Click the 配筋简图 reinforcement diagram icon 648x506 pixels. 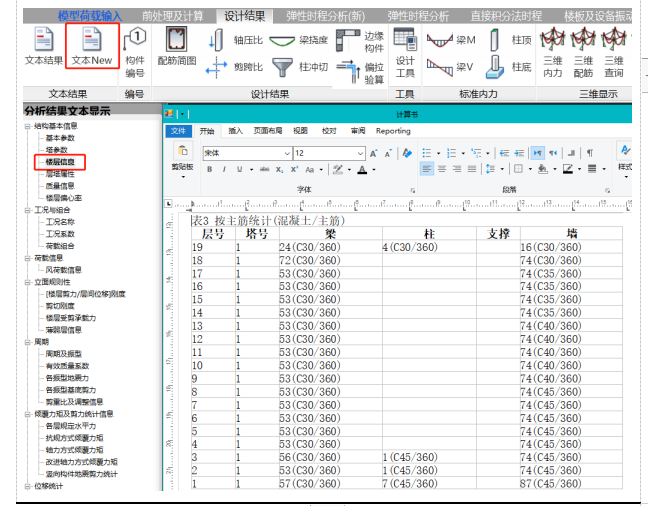(176, 47)
